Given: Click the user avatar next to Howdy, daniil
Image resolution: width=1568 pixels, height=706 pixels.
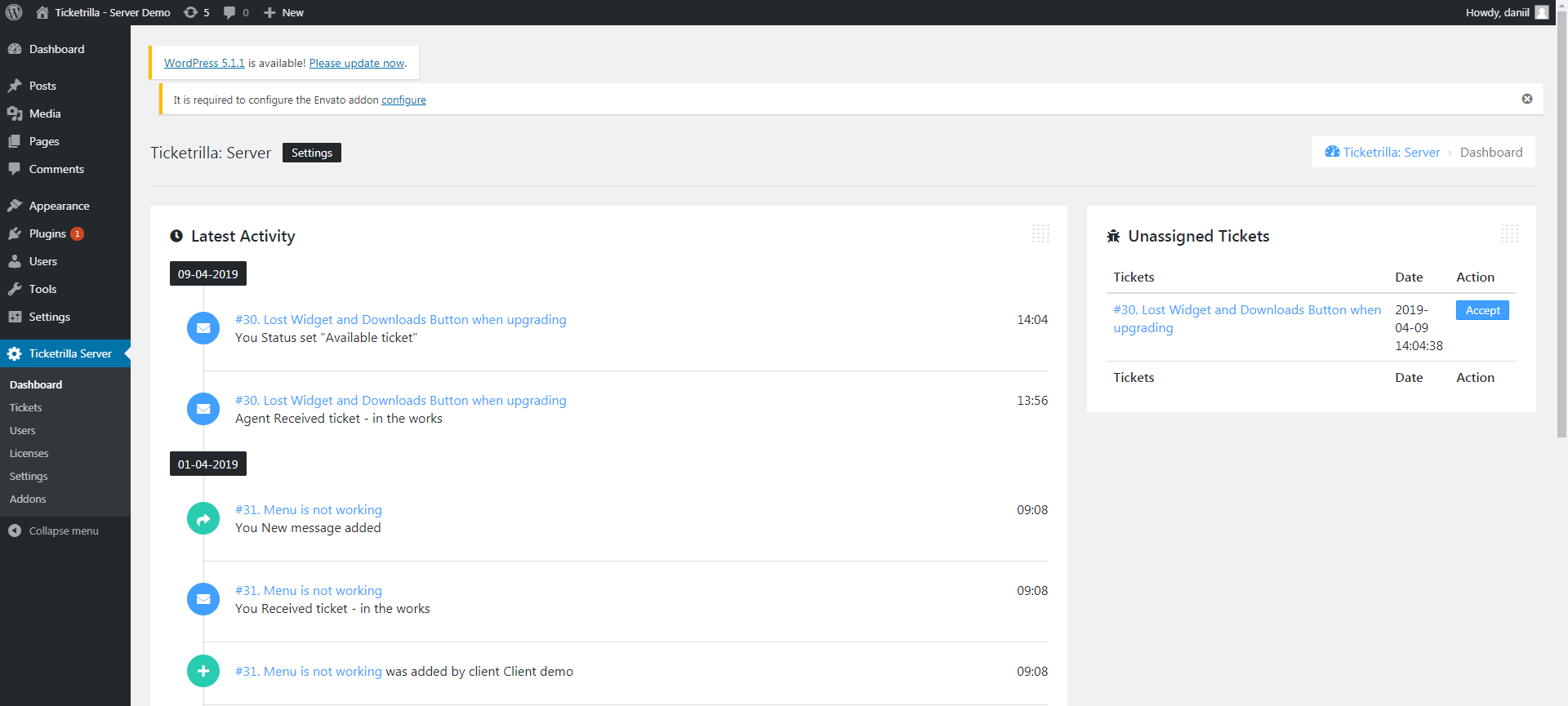Looking at the screenshot, I should point(1542,12).
